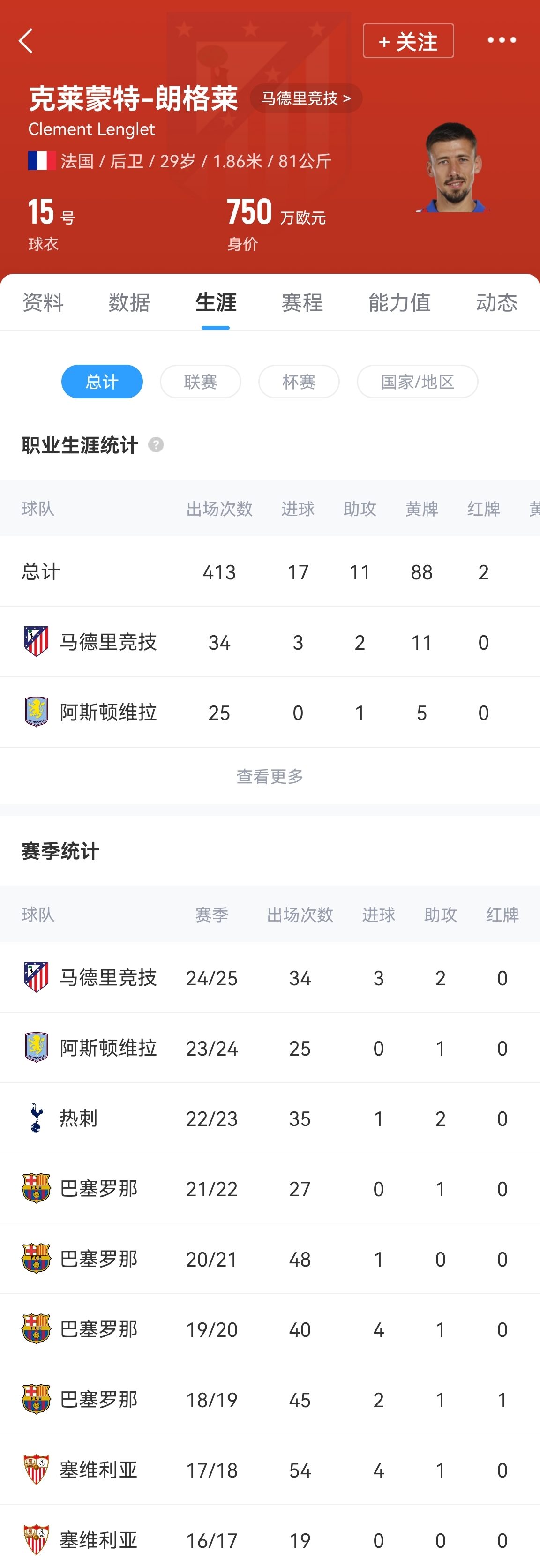Tap the player's portrait photo

pyautogui.click(x=454, y=168)
